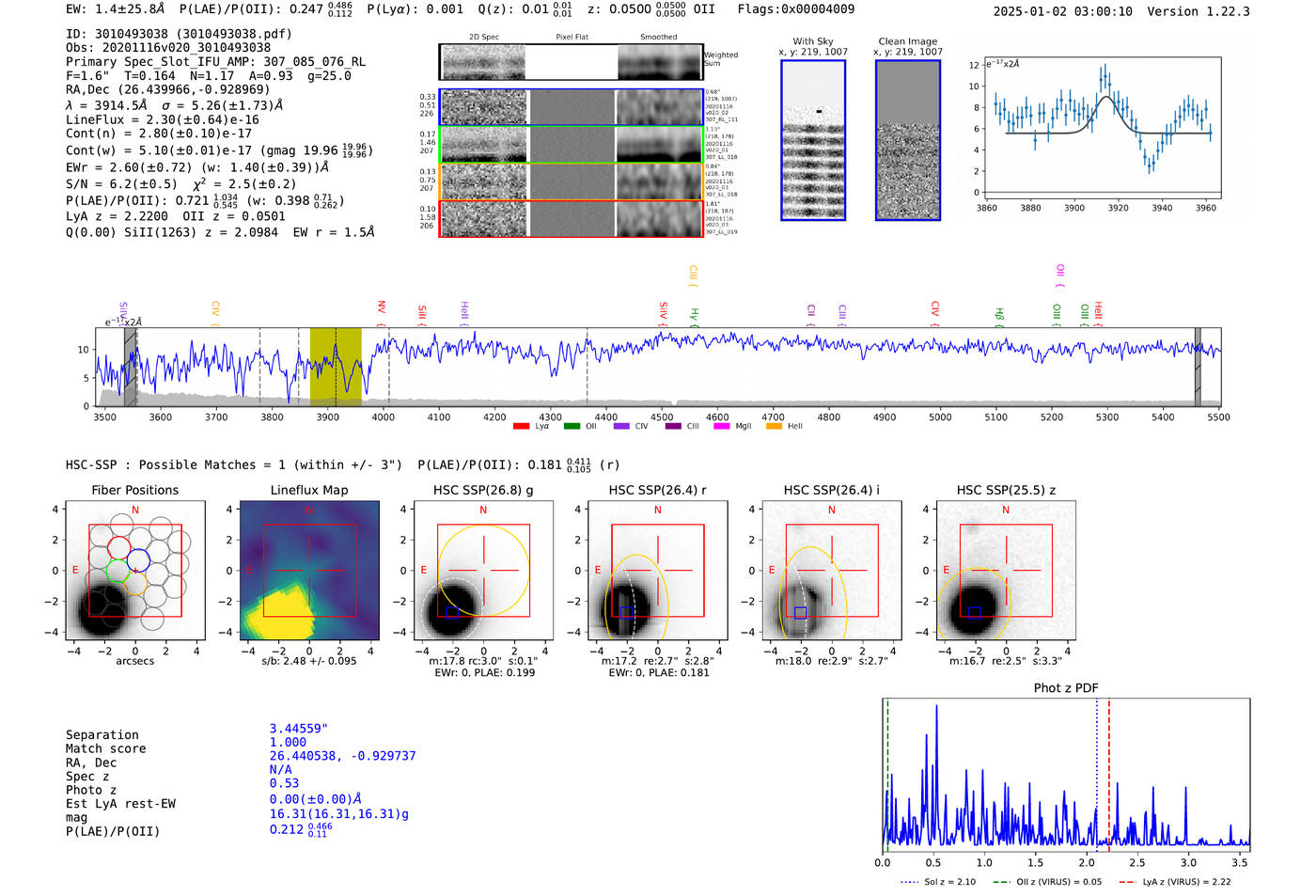Screen dimensions: 1316x896
Task: Click the blue fiber circle in Fiber Positions
Action: [x=138, y=560]
